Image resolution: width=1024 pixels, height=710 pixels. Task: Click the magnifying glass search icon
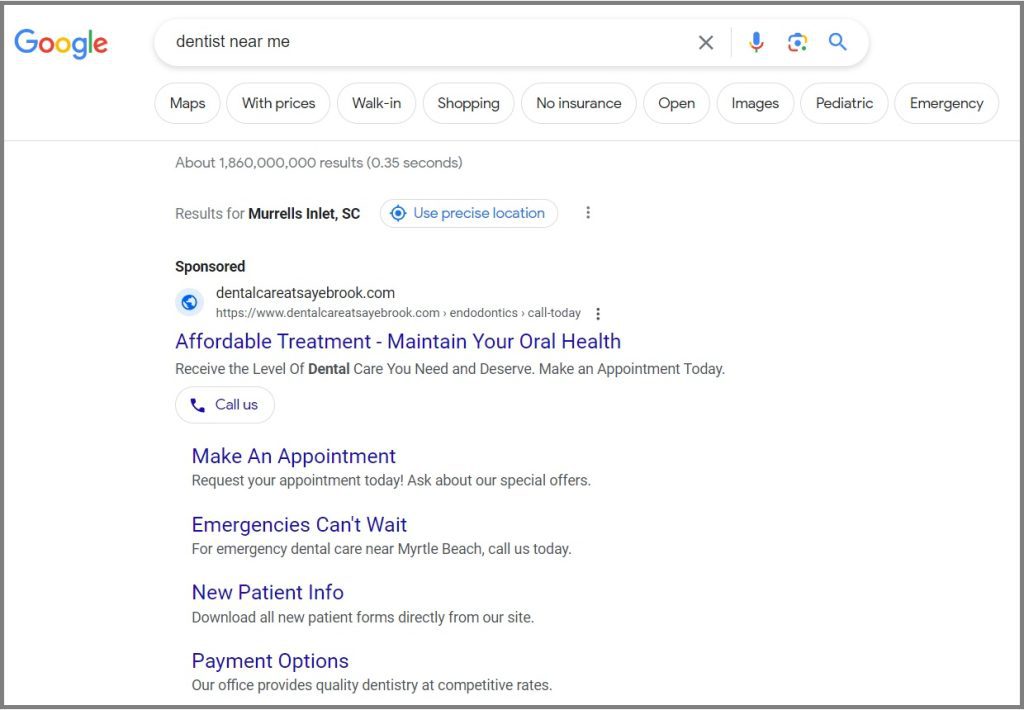pyautogui.click(x=838, y=42)
